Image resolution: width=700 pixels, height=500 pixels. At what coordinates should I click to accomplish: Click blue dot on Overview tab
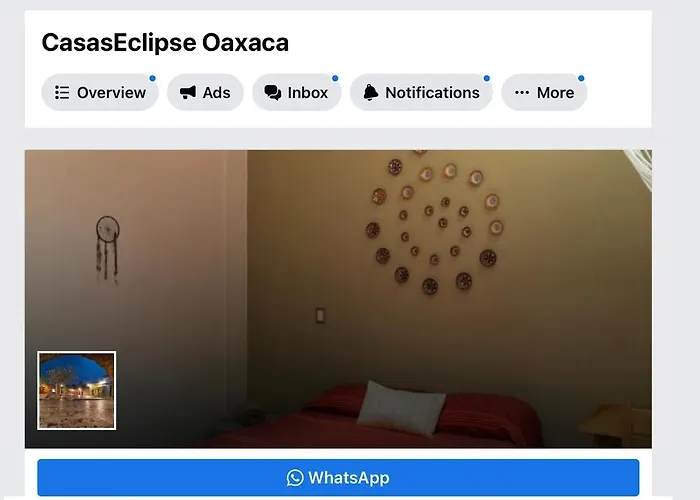click(x=153, y=78)
